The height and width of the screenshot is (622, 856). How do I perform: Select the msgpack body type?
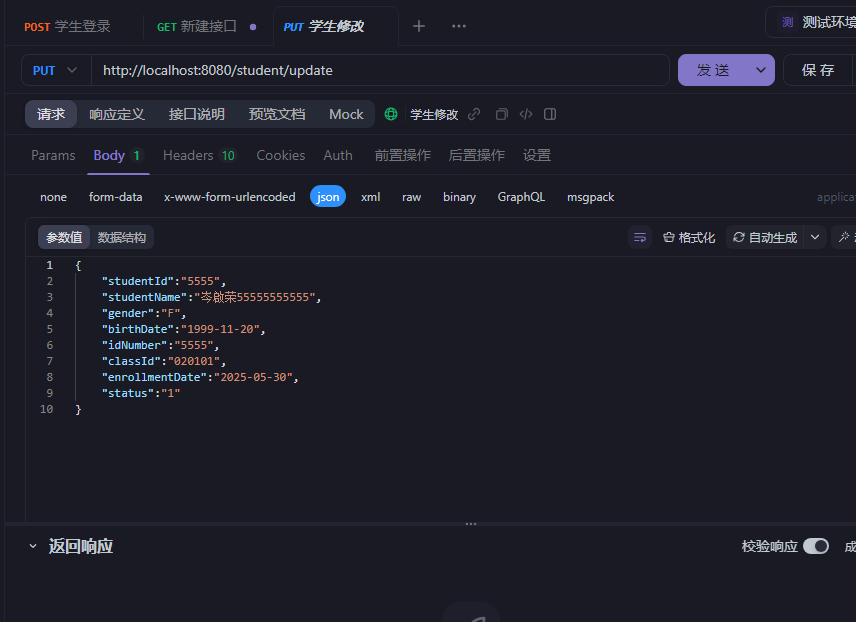pyautogui.click(x=591, y=197)
